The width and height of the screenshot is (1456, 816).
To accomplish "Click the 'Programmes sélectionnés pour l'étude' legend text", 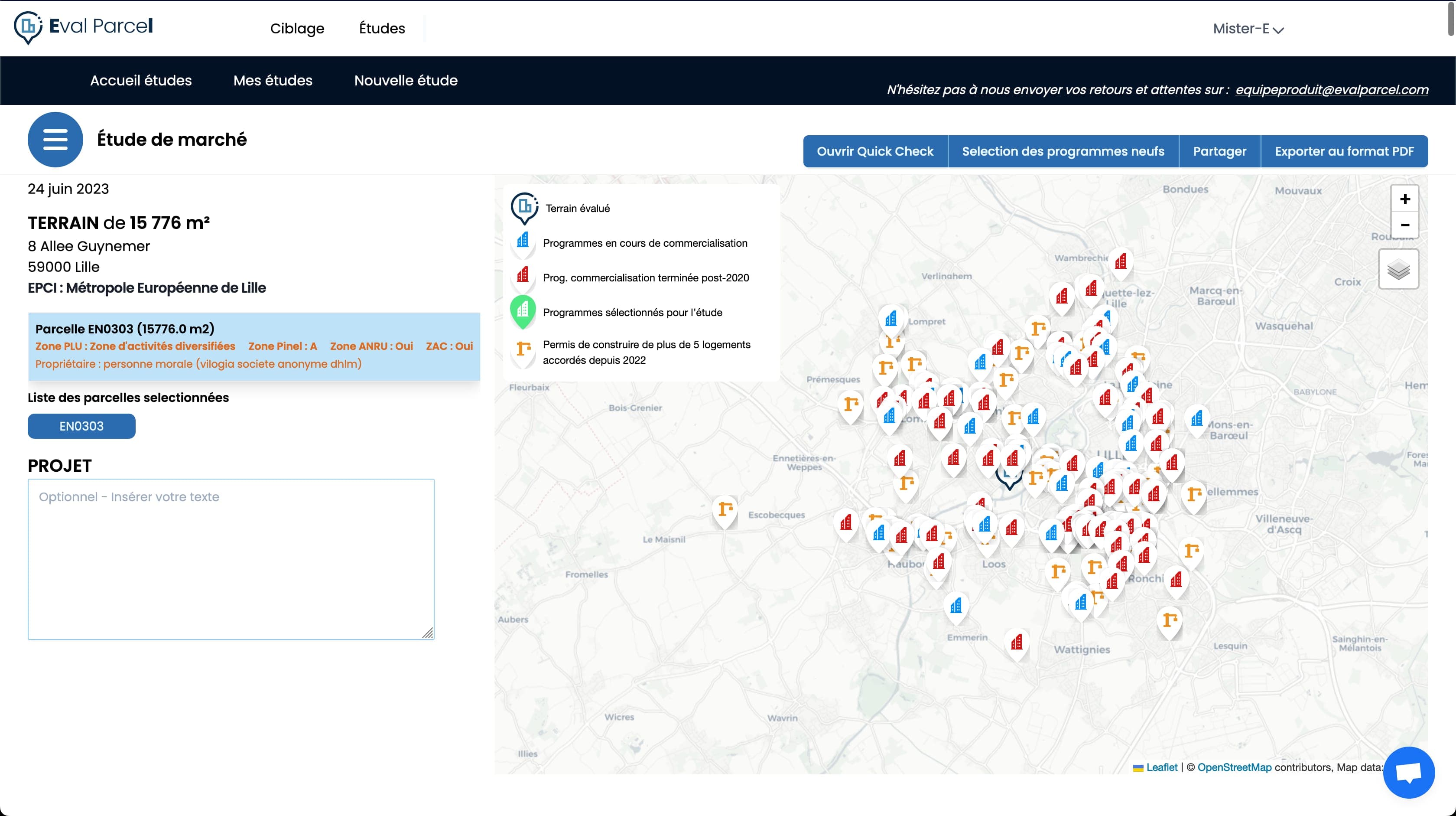I will coord(633,312).
